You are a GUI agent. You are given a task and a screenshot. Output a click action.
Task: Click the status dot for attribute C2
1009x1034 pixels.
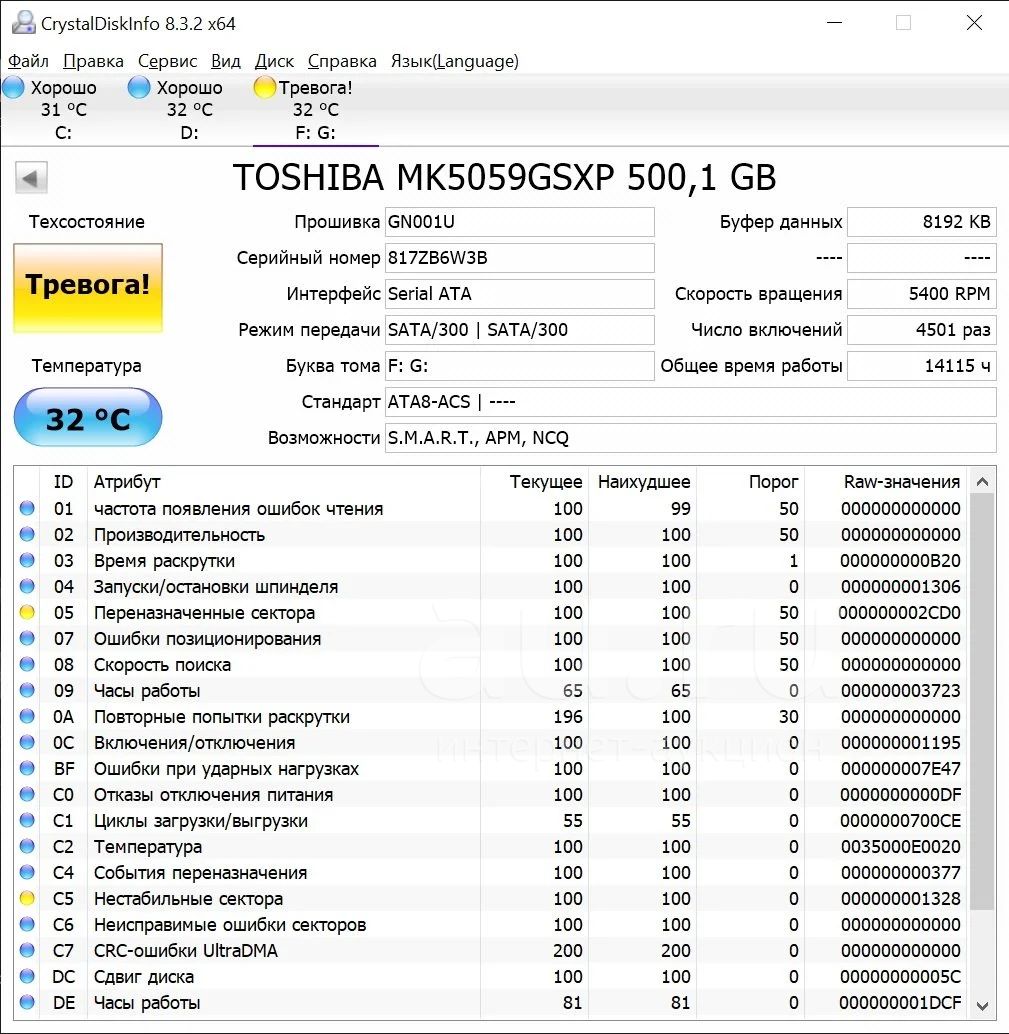27,846
